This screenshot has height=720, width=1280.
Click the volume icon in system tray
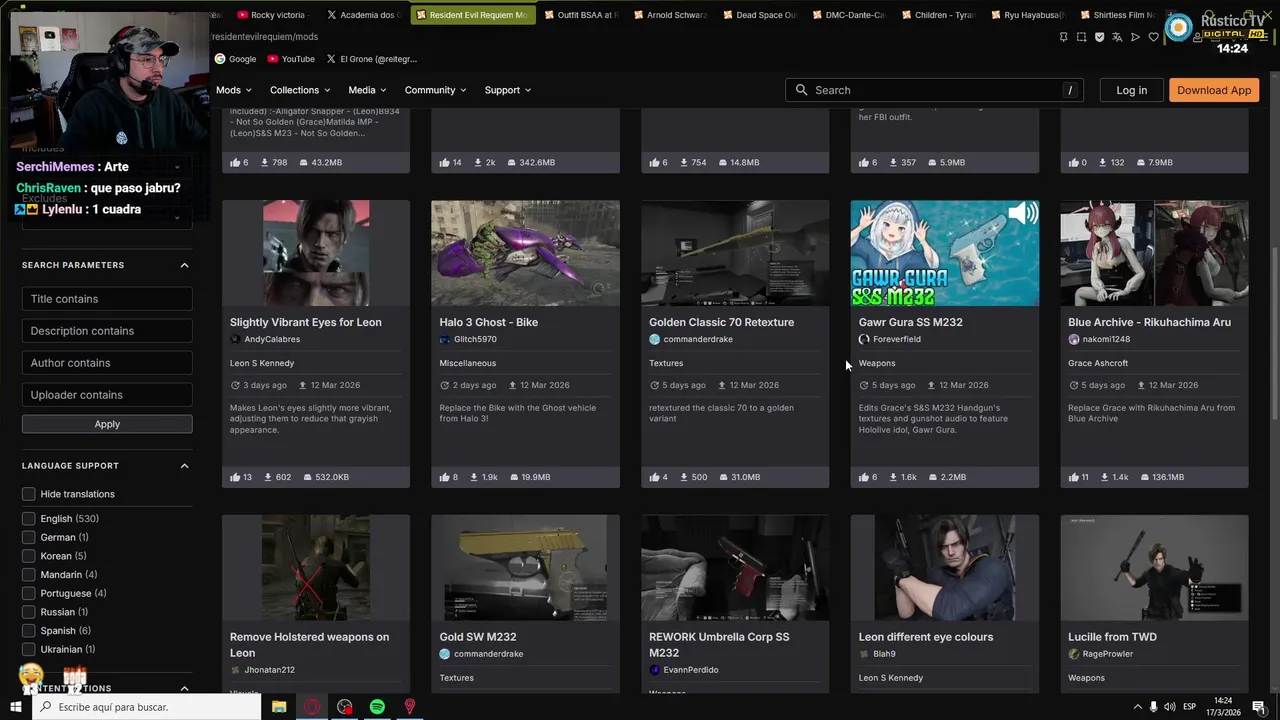(x=1169, y=707)
